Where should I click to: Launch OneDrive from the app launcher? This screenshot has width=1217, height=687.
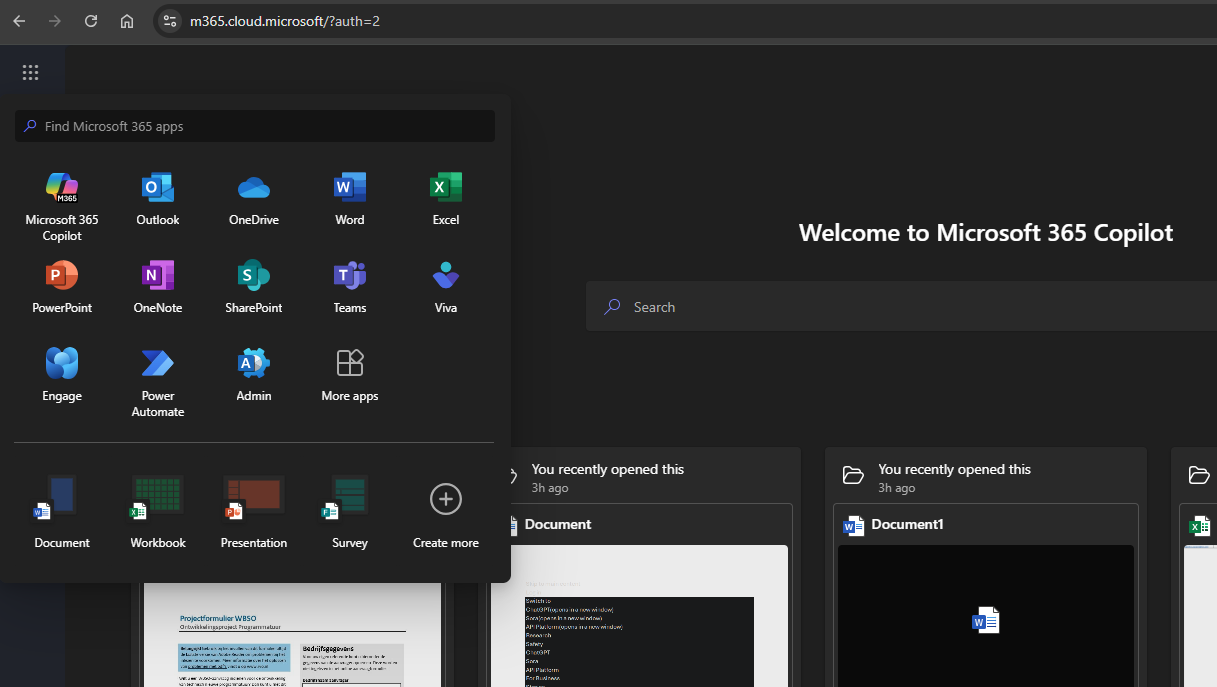[254, 188]
